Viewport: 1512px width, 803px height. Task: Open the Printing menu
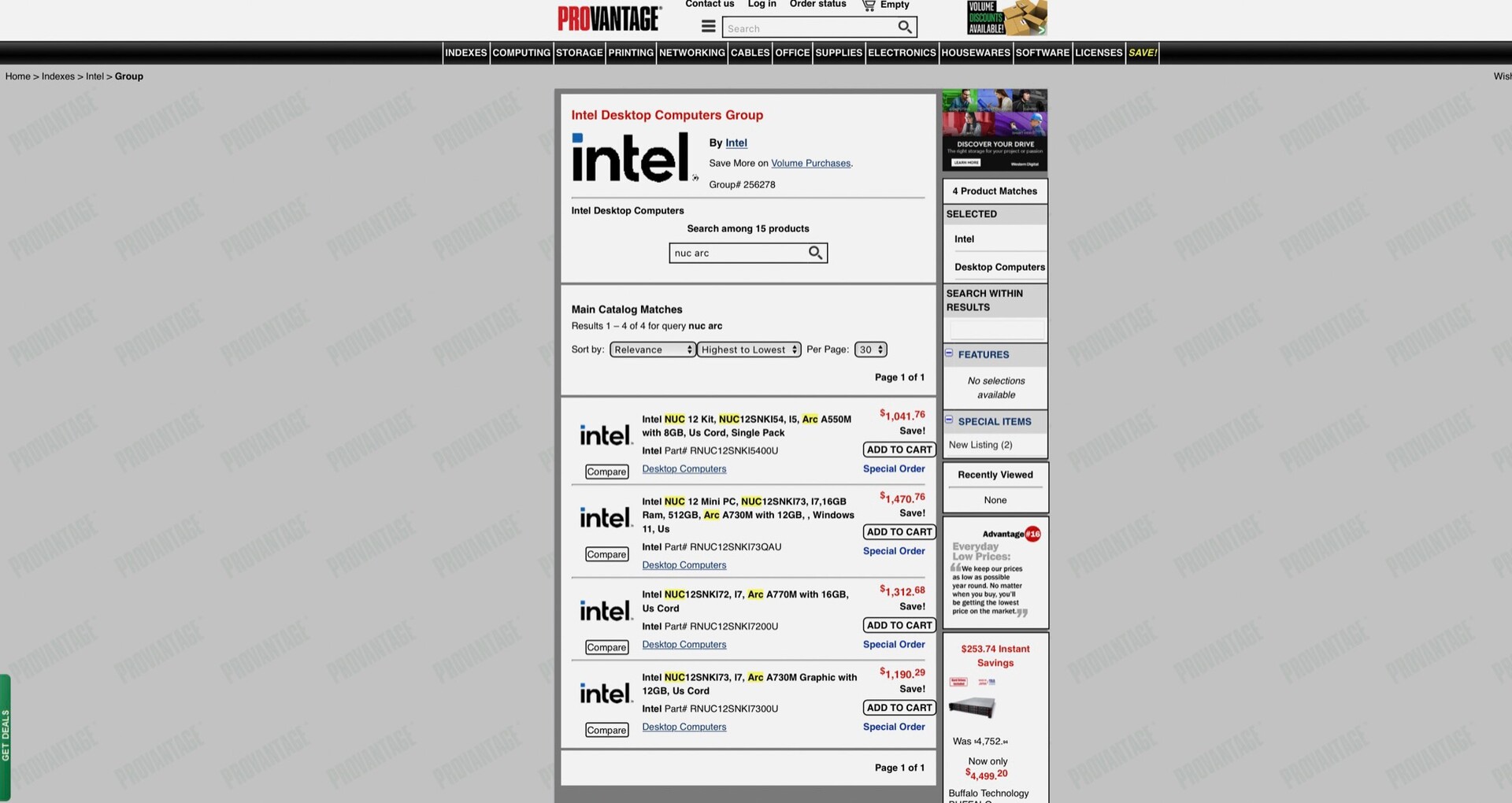coord(631,53)
